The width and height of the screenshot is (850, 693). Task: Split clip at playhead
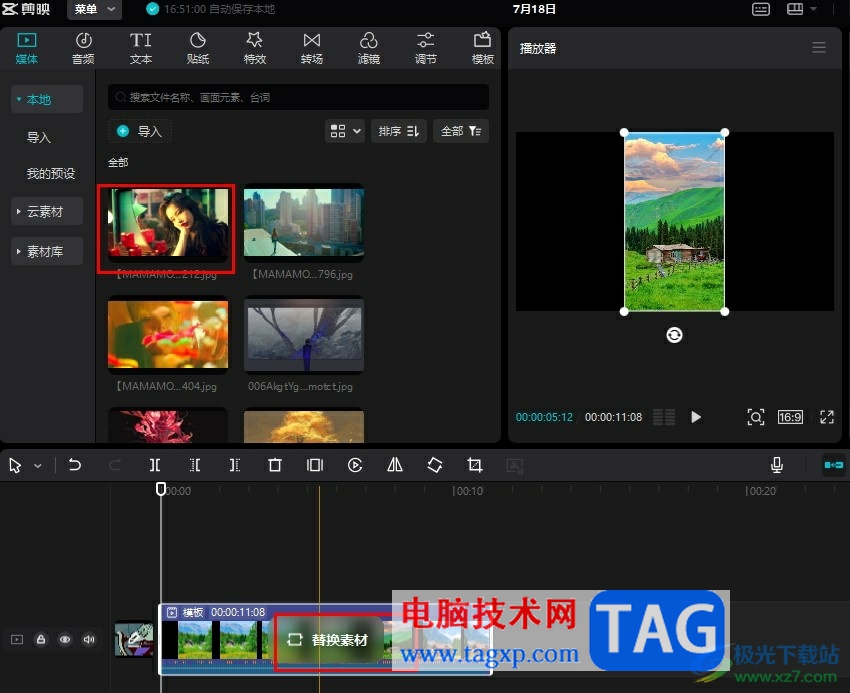tap(154, 465)
